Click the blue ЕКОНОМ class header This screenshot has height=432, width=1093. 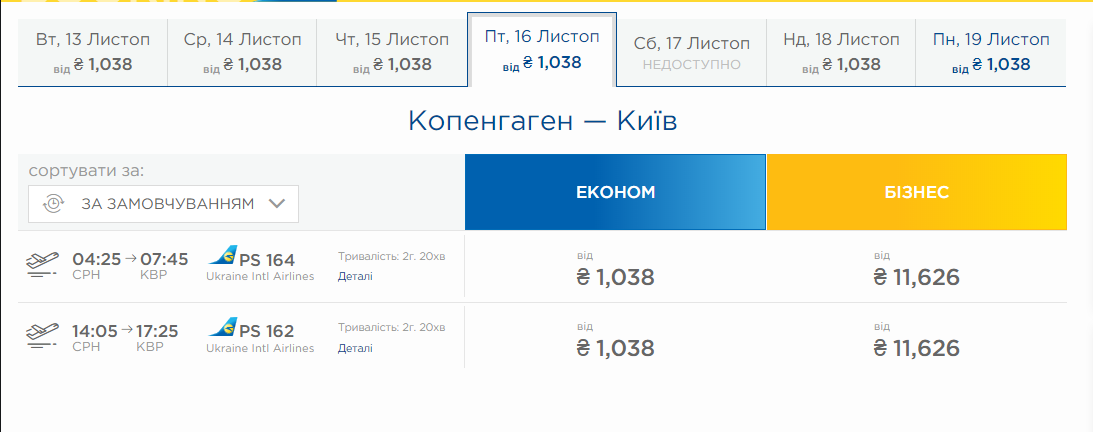[615, 192]
